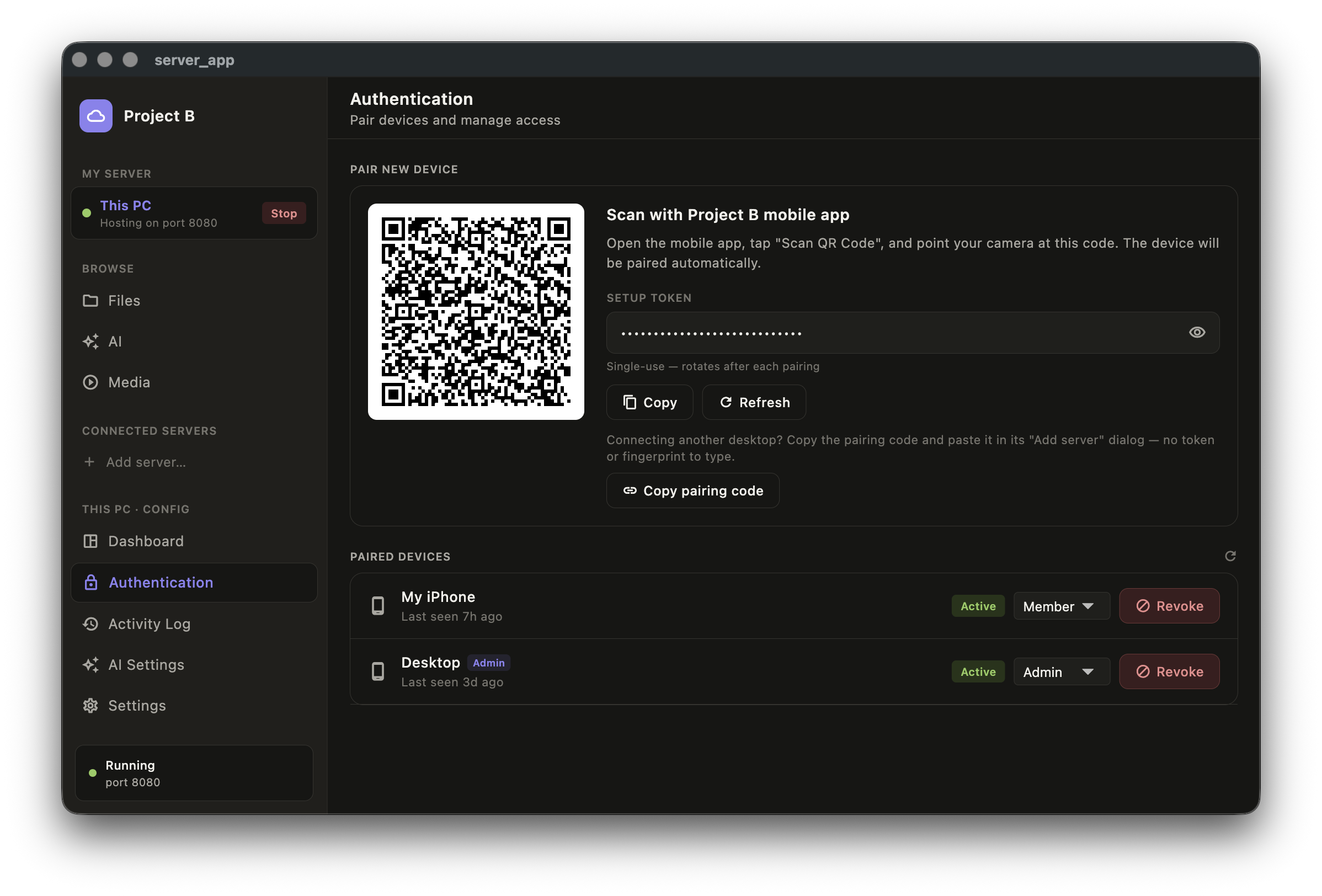Image resolution: width=1322 pixels, height=896 pixels.
Task: Revoke access for Desktop
Action: (x=1169, y=672)
